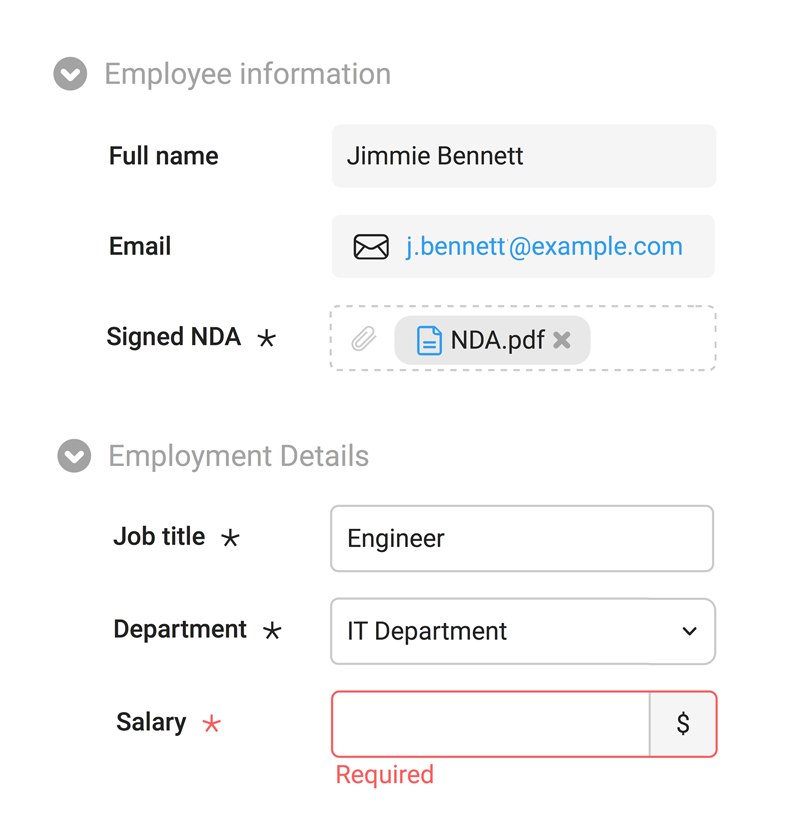Click the blue document icon on NDA.pdf
The height and width of the screenshot is (836, 800).
coord(429,340)
